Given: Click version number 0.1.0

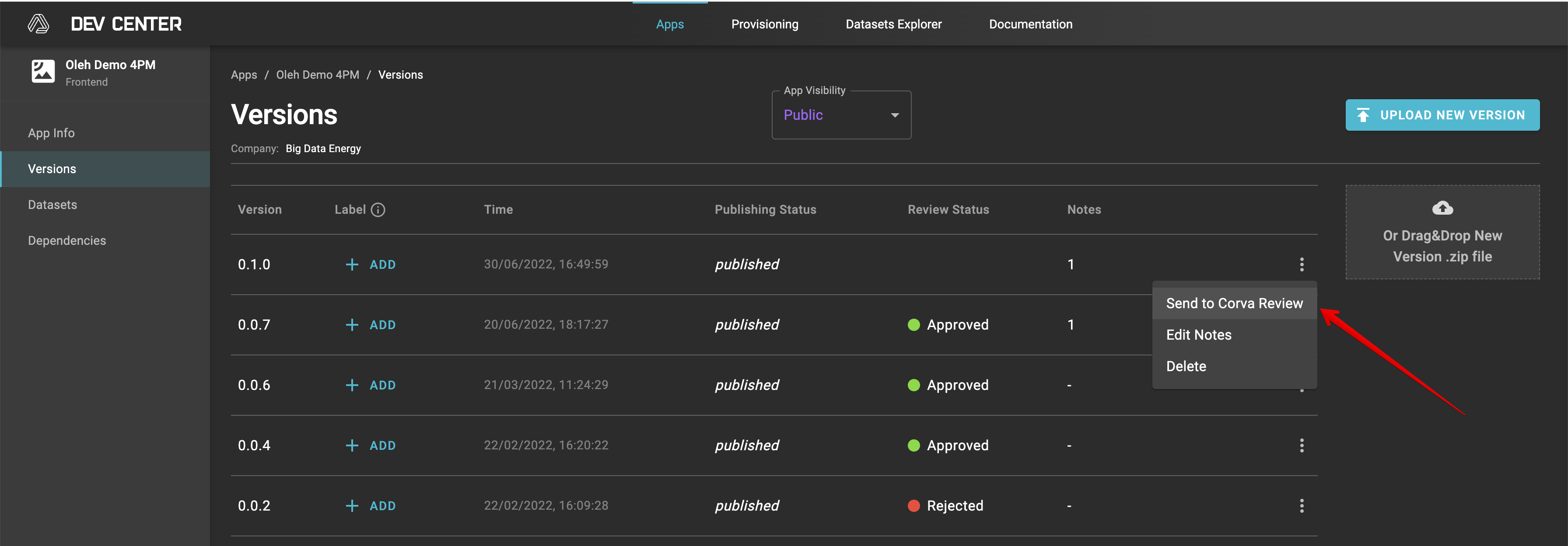Looking at the screenshot, I should [x=254, y=264].
